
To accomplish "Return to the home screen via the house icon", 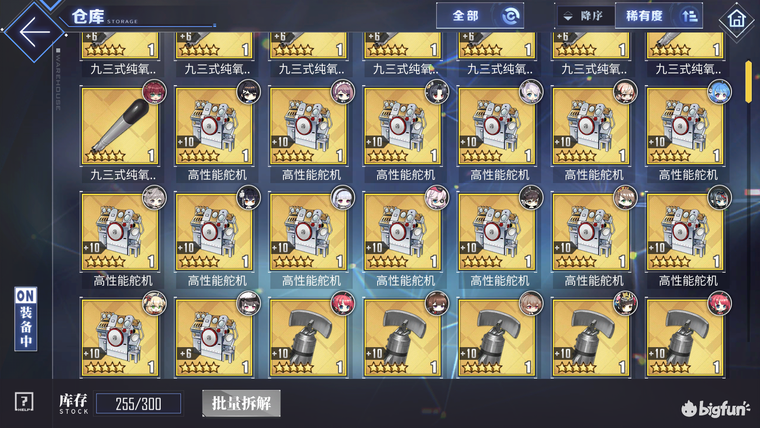I will tap(737, 19).
